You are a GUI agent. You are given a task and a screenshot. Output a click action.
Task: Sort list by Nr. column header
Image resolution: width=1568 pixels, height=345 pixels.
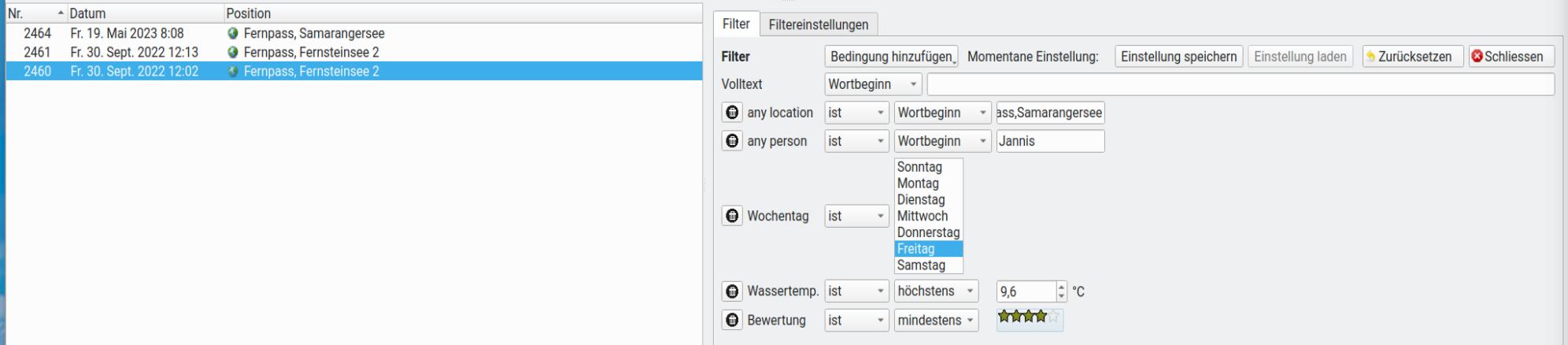35,13
